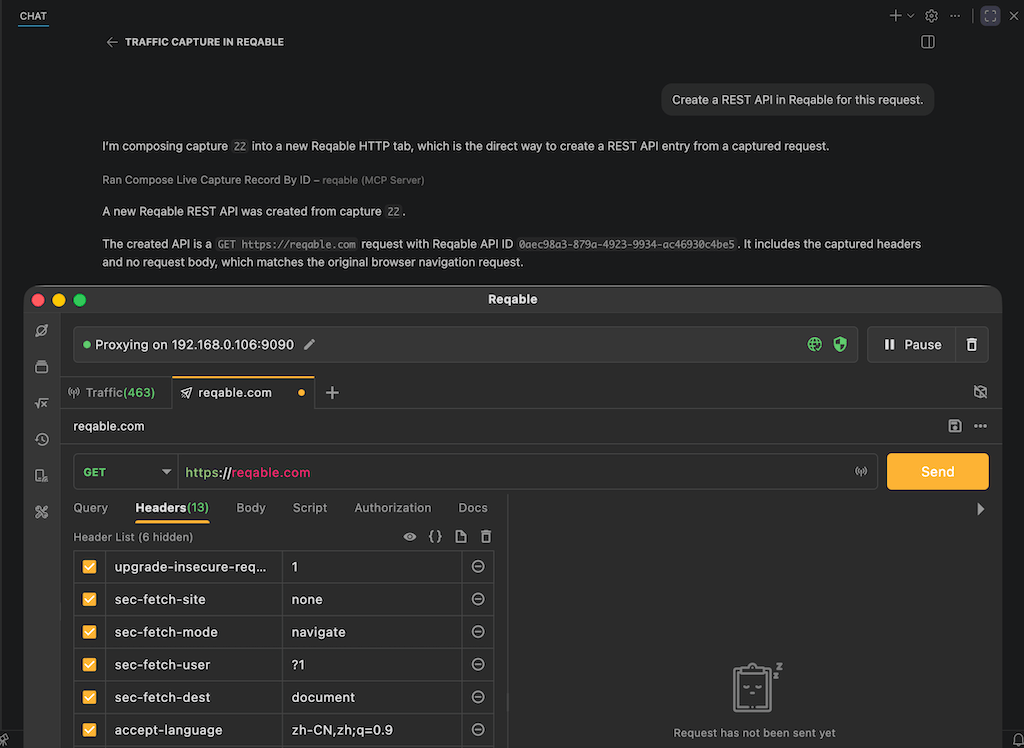
Task: Click the URL input field
Action: pyautogui.click(x=514, y=472)
